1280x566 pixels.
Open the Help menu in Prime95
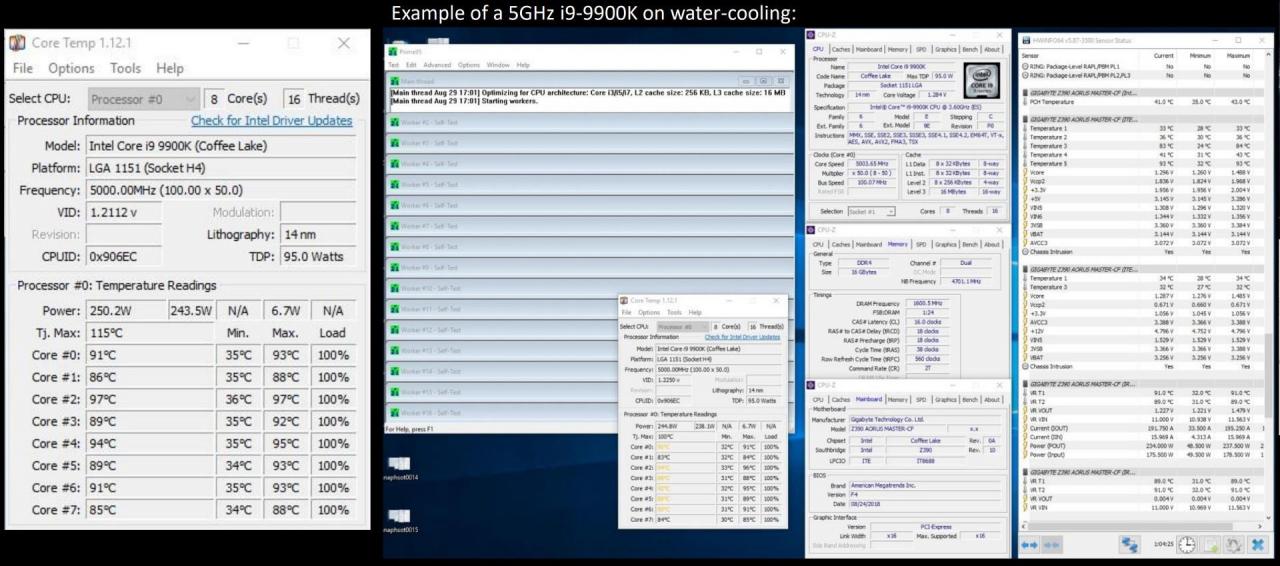pyautogui.click(x=523, y=65)
